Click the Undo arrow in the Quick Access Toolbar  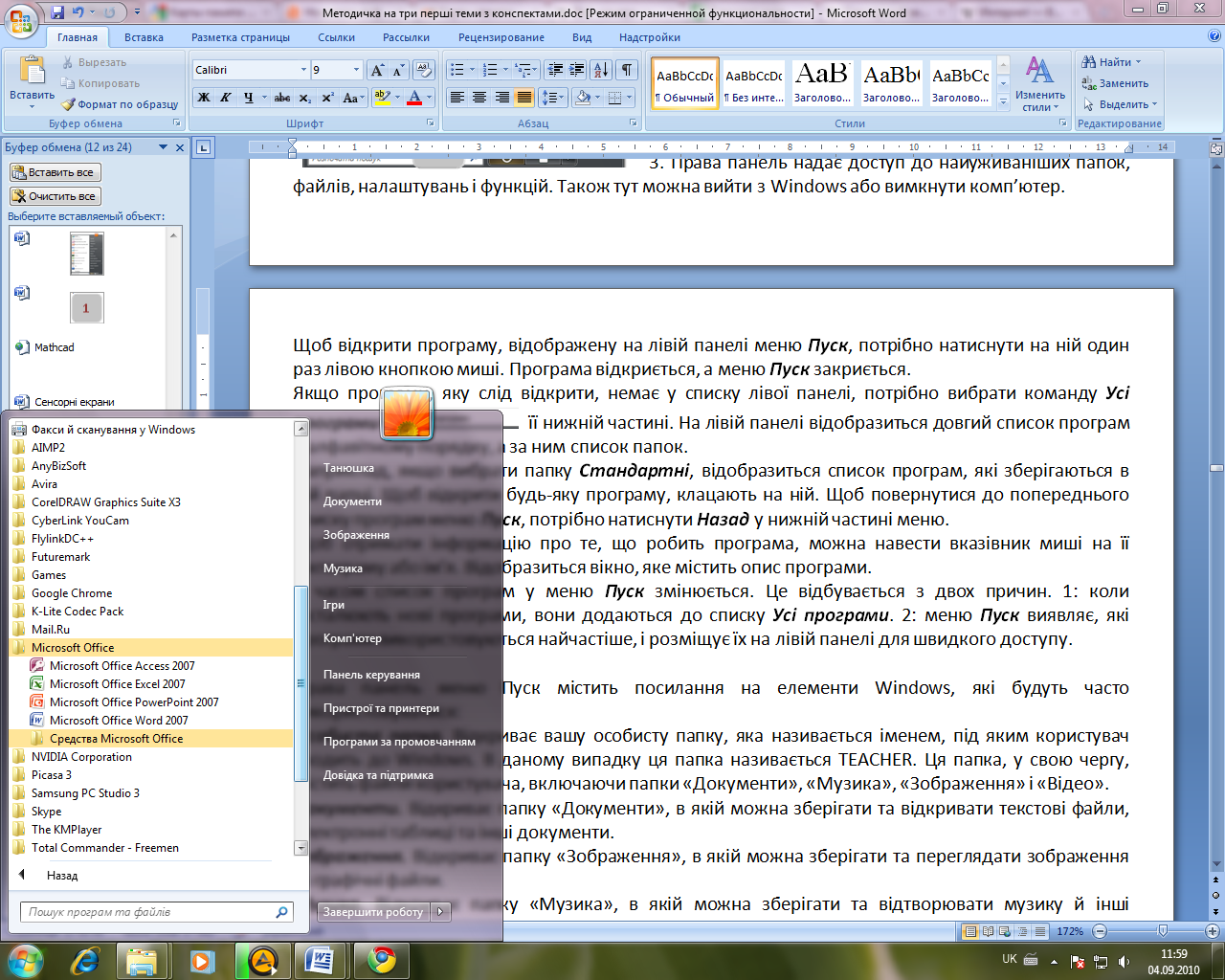[79, 12]
